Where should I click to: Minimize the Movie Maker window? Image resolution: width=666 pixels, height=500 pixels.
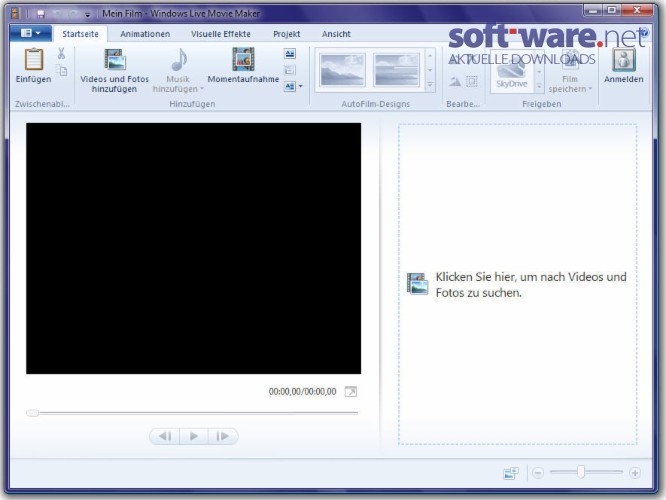(x=593, y=10)
